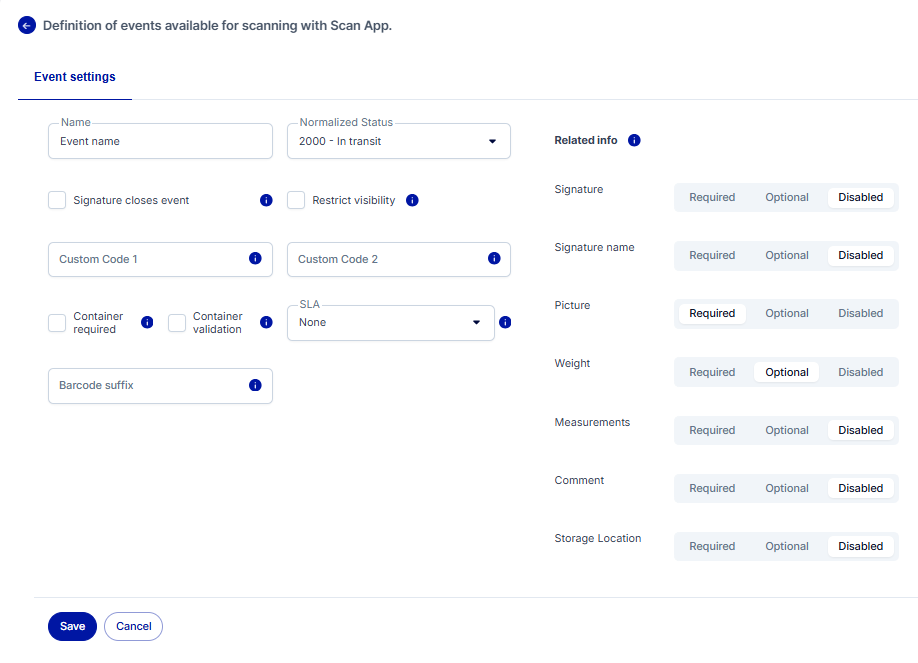Click info icon for Signature closes event
This screenshot has width=918, height=663.
click(x=266, y=200)
